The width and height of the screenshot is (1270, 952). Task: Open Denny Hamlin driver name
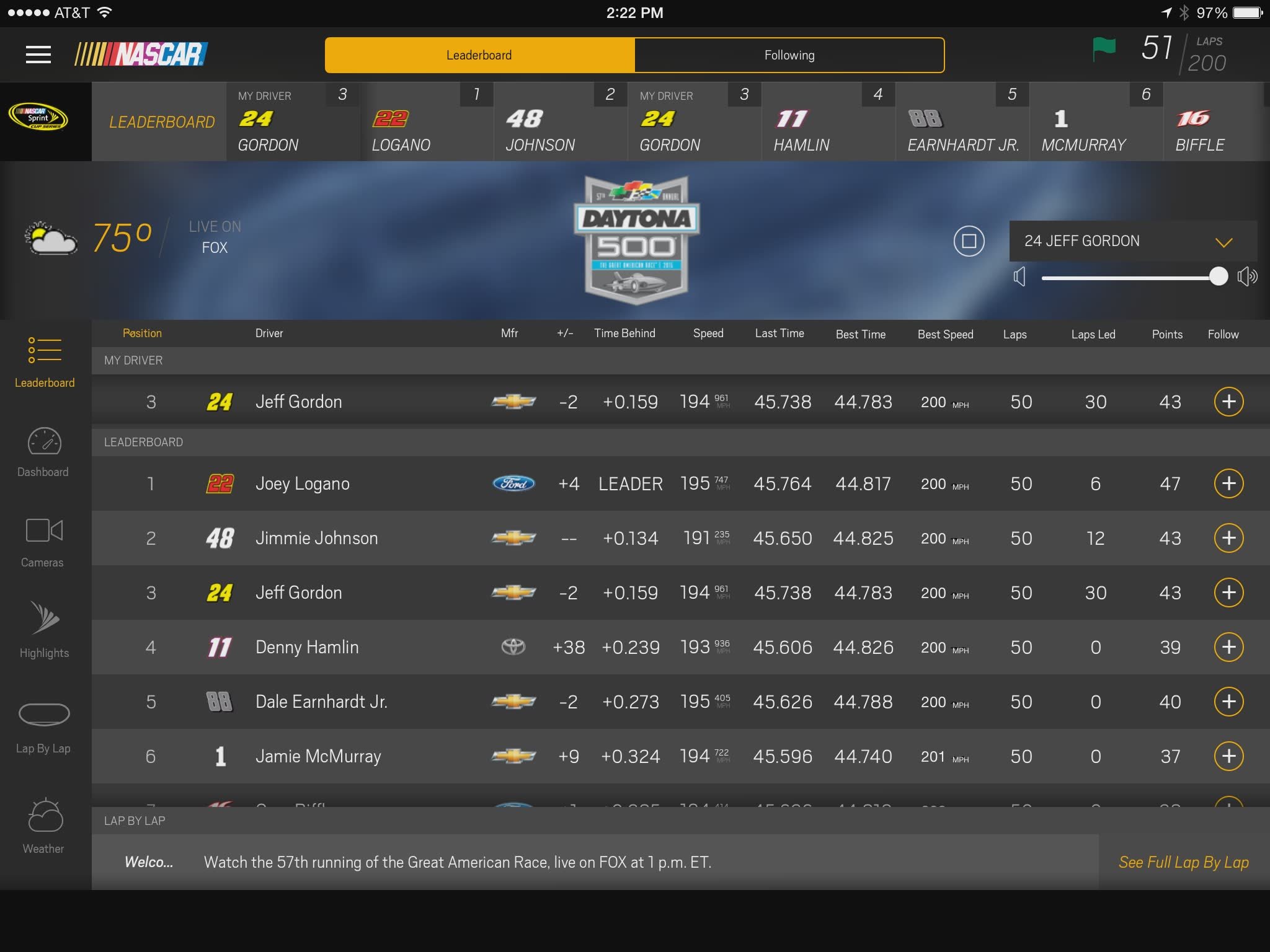click(307, 647)
